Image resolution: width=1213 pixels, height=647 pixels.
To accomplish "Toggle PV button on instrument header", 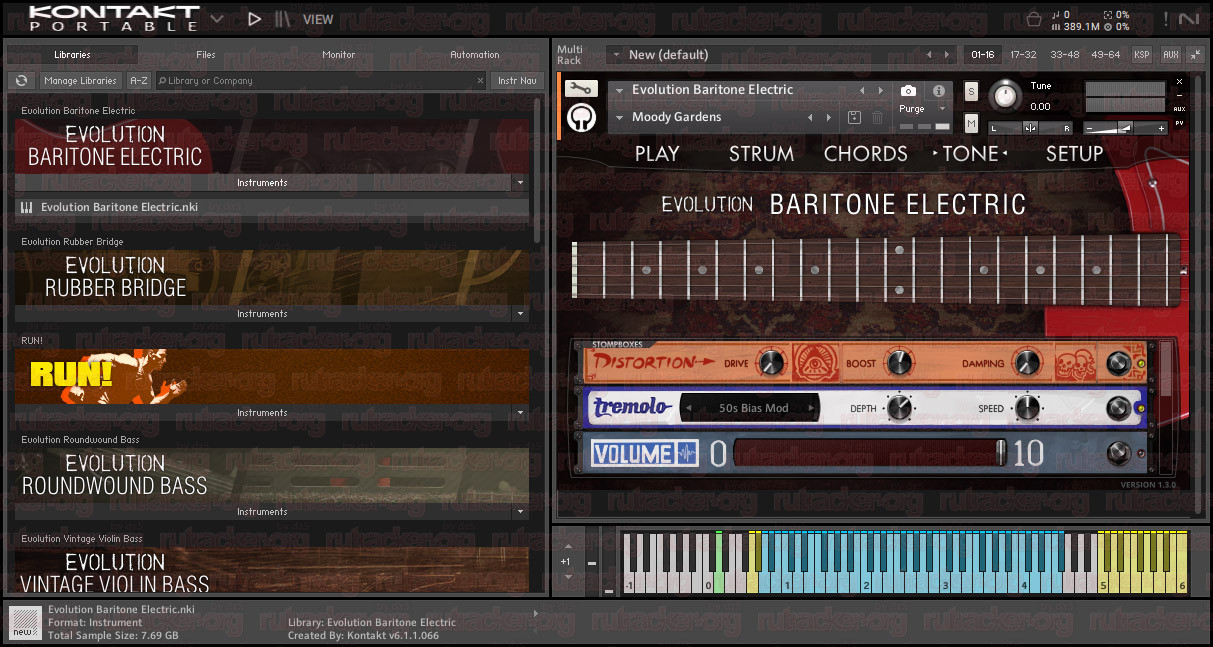I will pos(1180,123).
